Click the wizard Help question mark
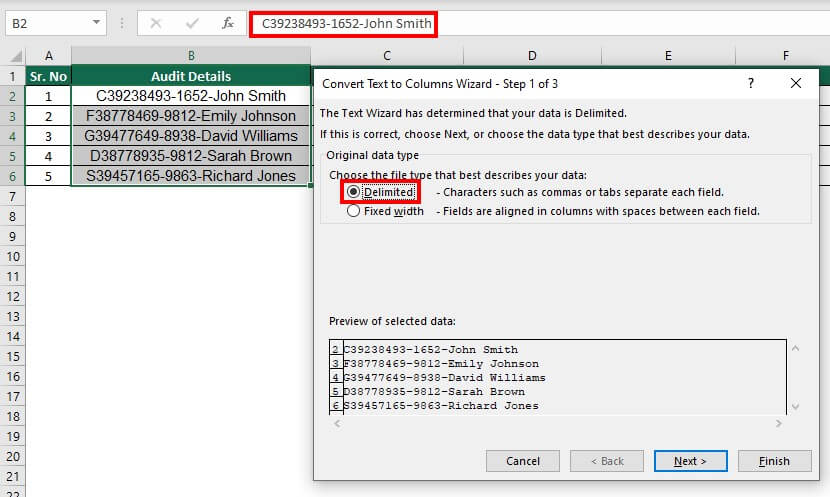Viewport: 830px width, 497px height. 751,83
